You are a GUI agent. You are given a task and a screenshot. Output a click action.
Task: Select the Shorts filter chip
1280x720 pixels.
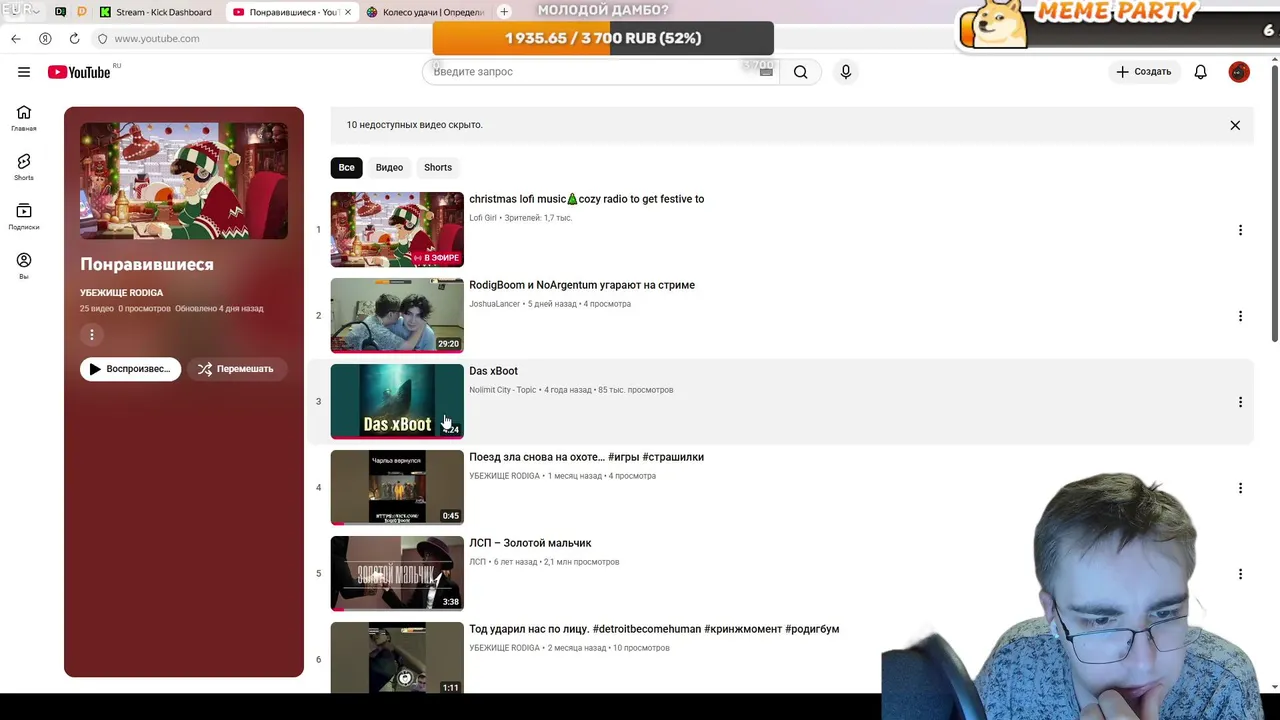(438, 167)
